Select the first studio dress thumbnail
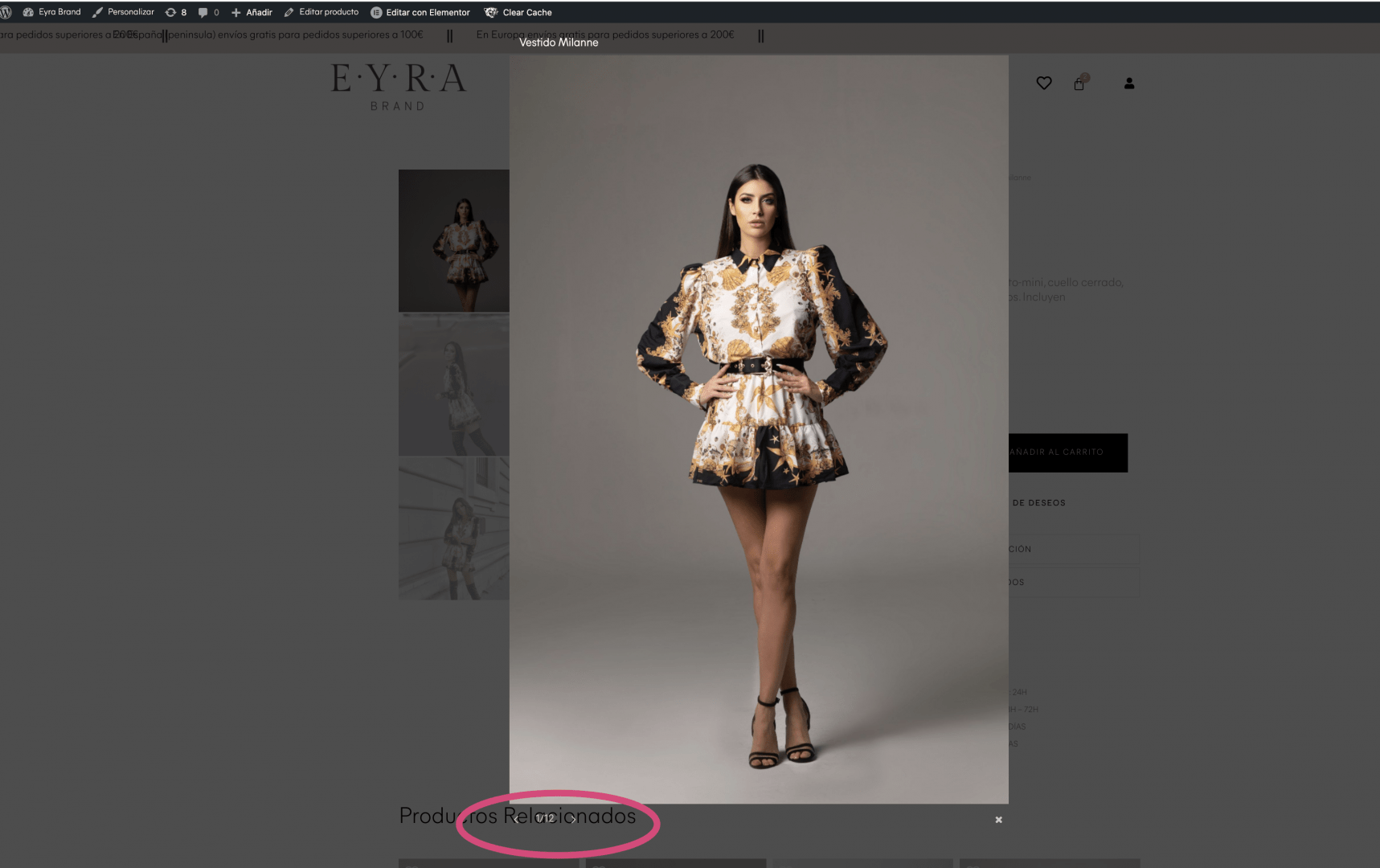 tap(454, 240)
